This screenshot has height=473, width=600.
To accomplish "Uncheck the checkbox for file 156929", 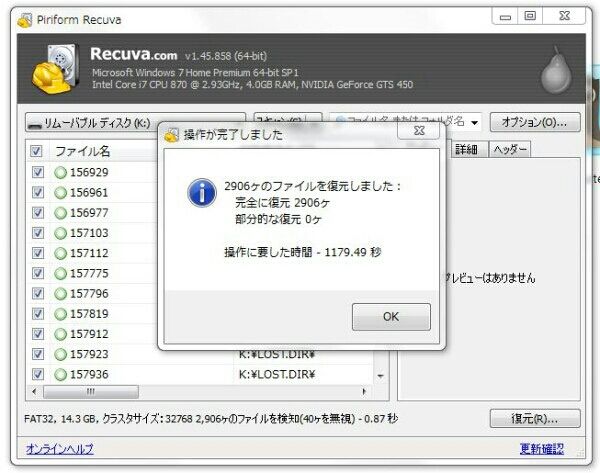I will pos(38,172).
